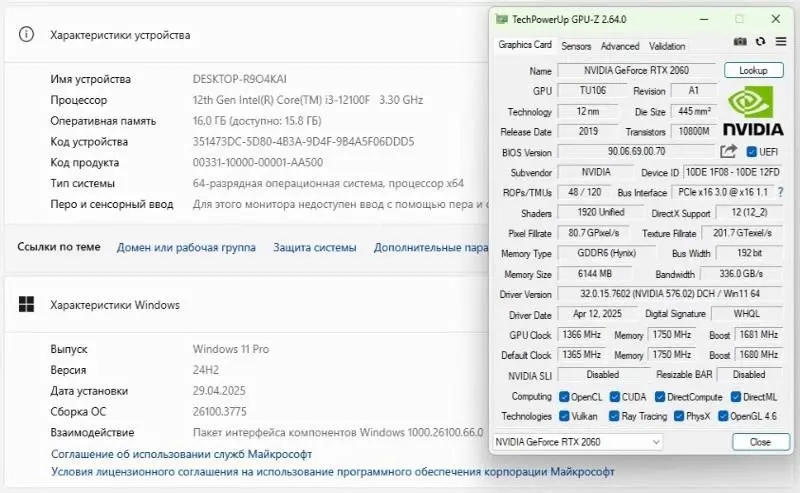Click the Memory Type field GDDR6 (Hynix)

click(x=607, y=253)
